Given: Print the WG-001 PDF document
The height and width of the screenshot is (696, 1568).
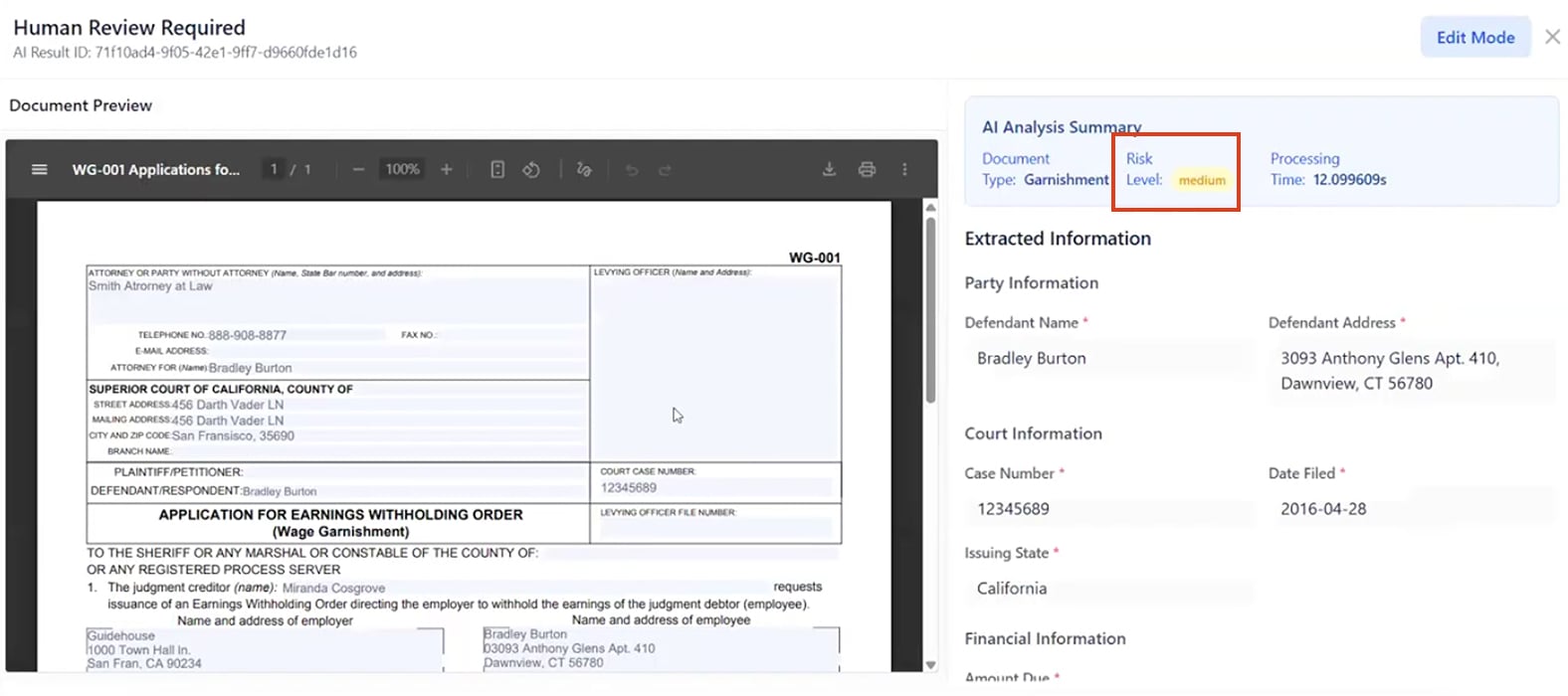Looking at the screenshot, I should (867, 170).
